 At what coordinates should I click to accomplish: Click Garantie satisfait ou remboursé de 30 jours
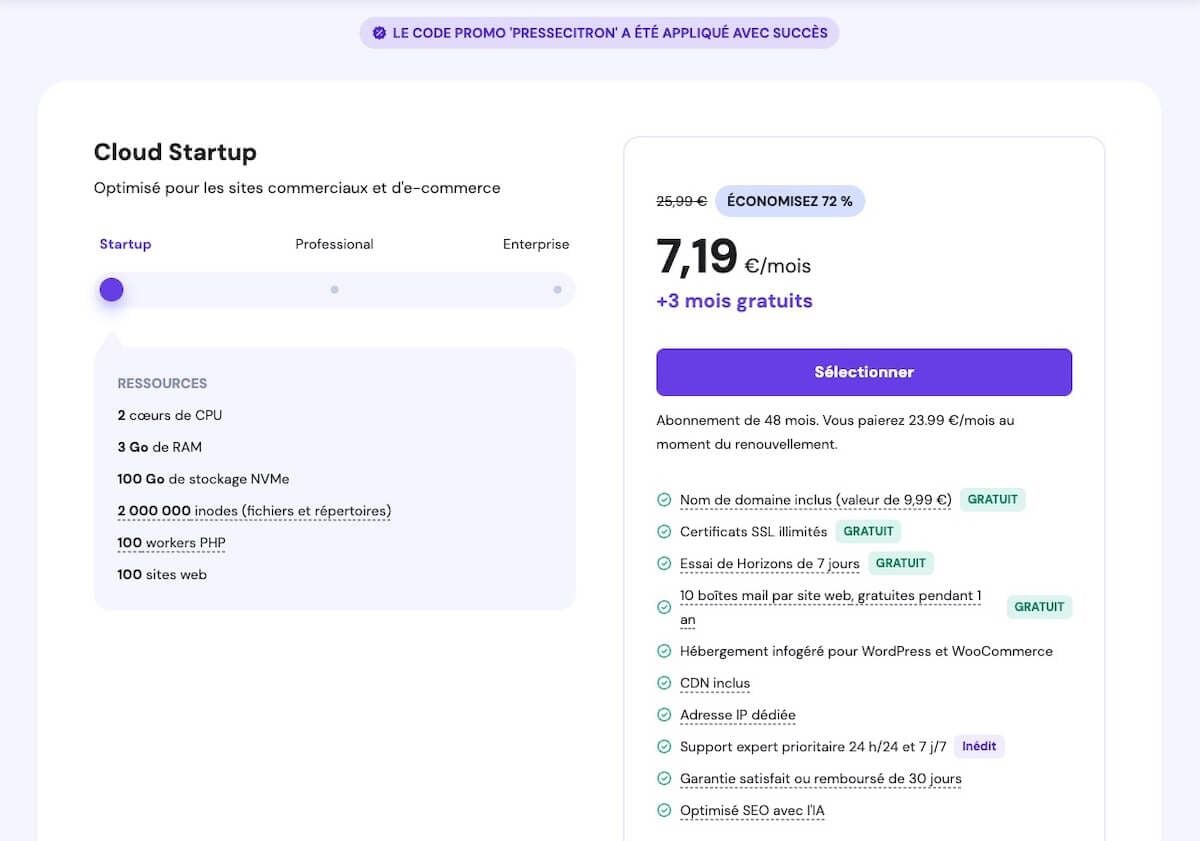pyautogui.click(x=820, y=779)
